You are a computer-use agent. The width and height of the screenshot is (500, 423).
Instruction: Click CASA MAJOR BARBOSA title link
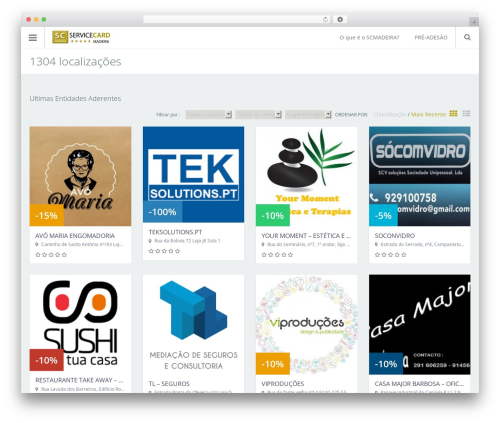pos(419,384)
